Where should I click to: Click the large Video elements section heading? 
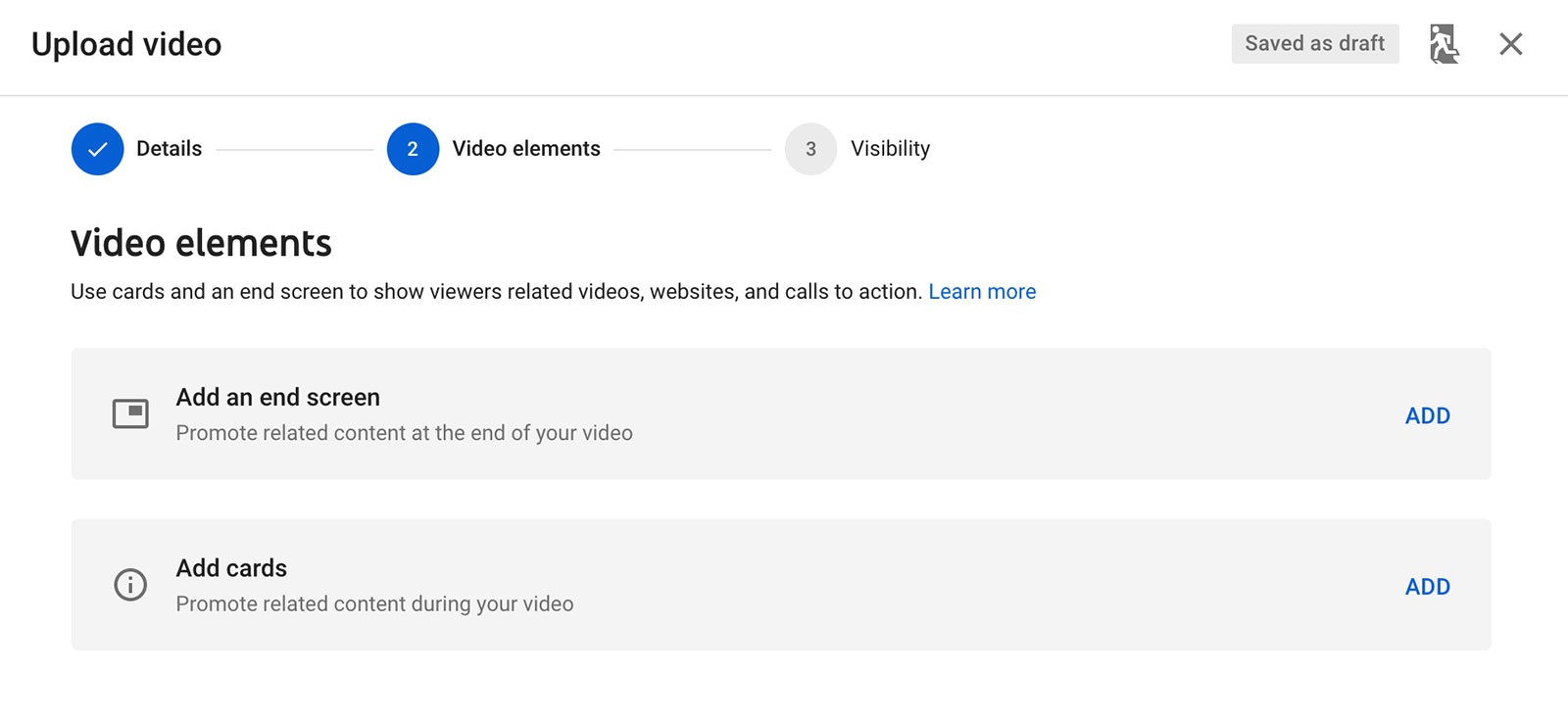coord(201,243)
